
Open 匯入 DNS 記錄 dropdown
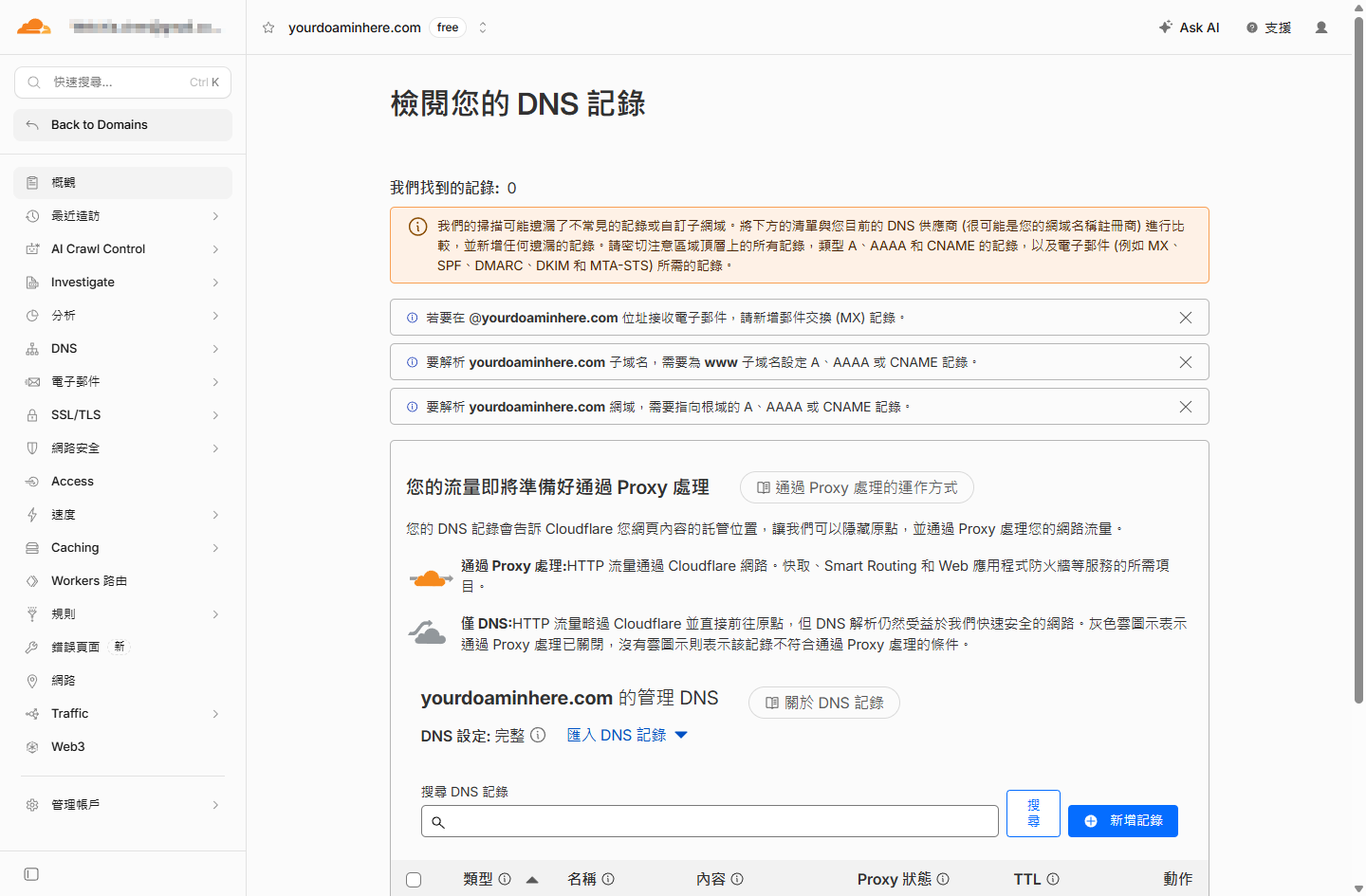(x=627, y=735)
